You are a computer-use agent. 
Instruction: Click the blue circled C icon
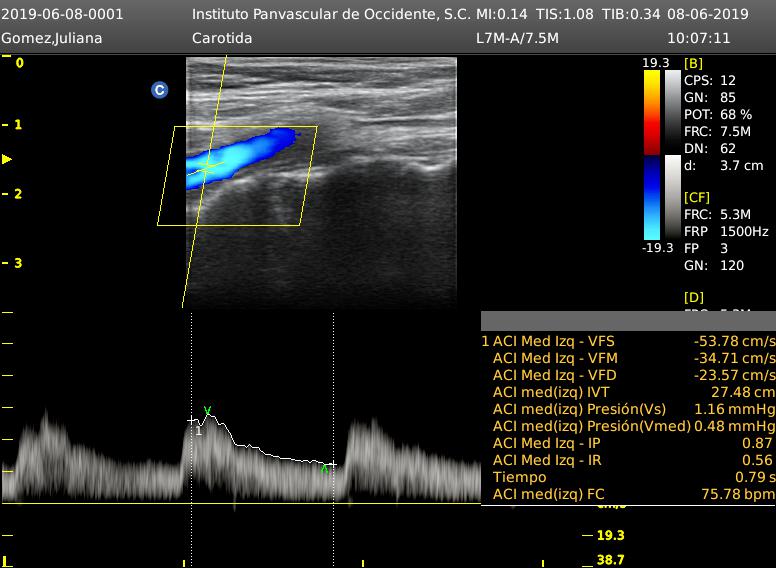pos(159,90)
